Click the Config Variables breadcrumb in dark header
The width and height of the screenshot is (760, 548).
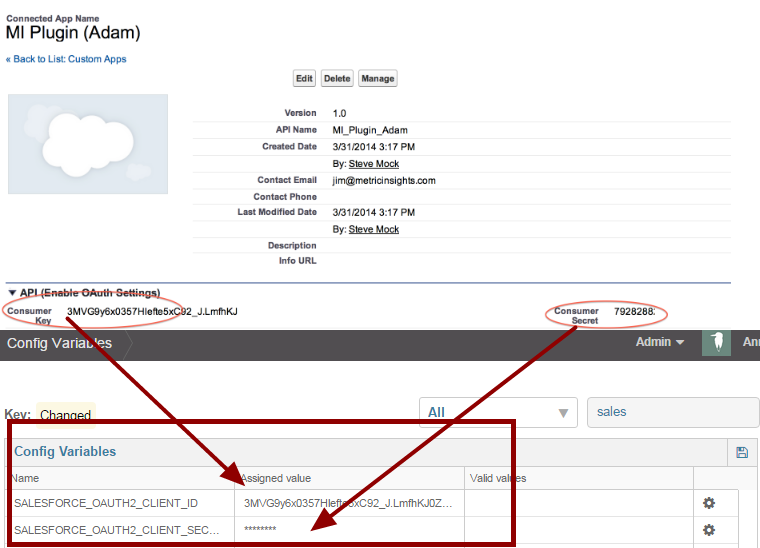(x=59, y=343)
